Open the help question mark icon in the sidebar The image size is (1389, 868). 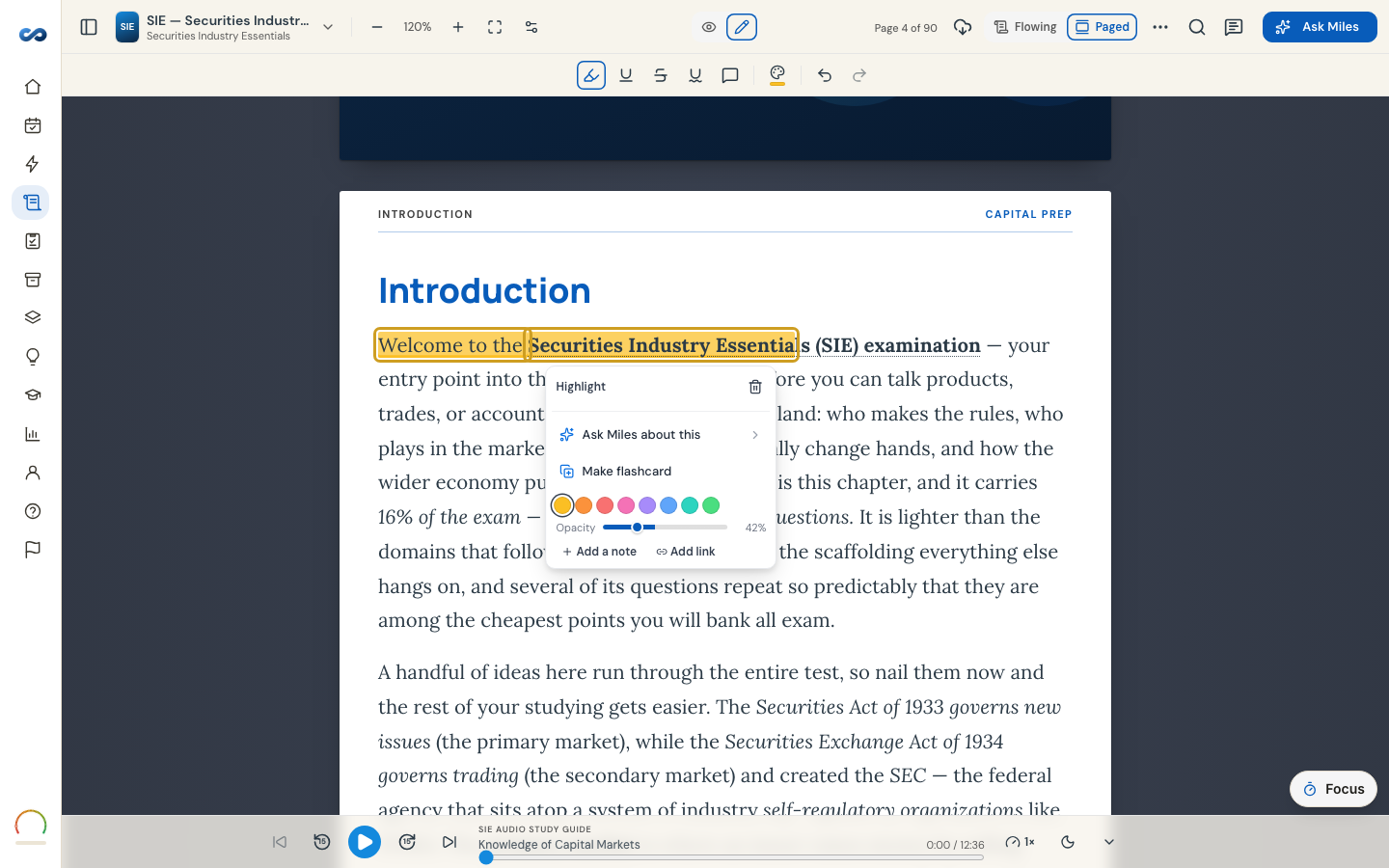click(x=32, y=511)
